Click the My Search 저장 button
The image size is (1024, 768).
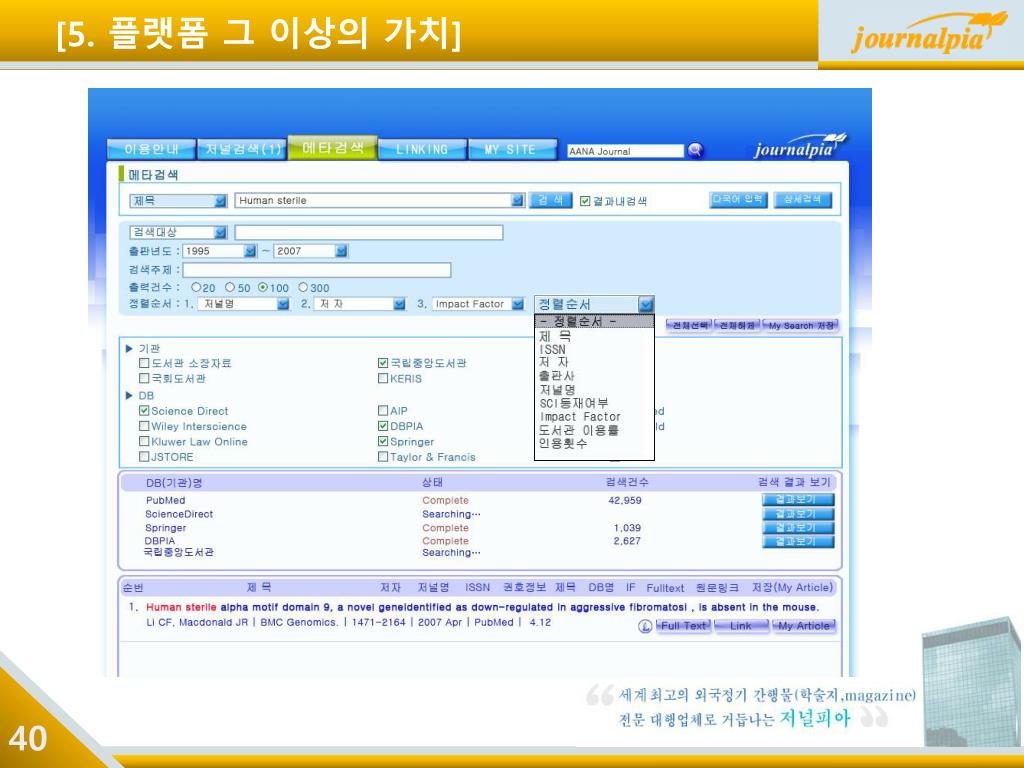pyautogui.click(x=801, y=325)
